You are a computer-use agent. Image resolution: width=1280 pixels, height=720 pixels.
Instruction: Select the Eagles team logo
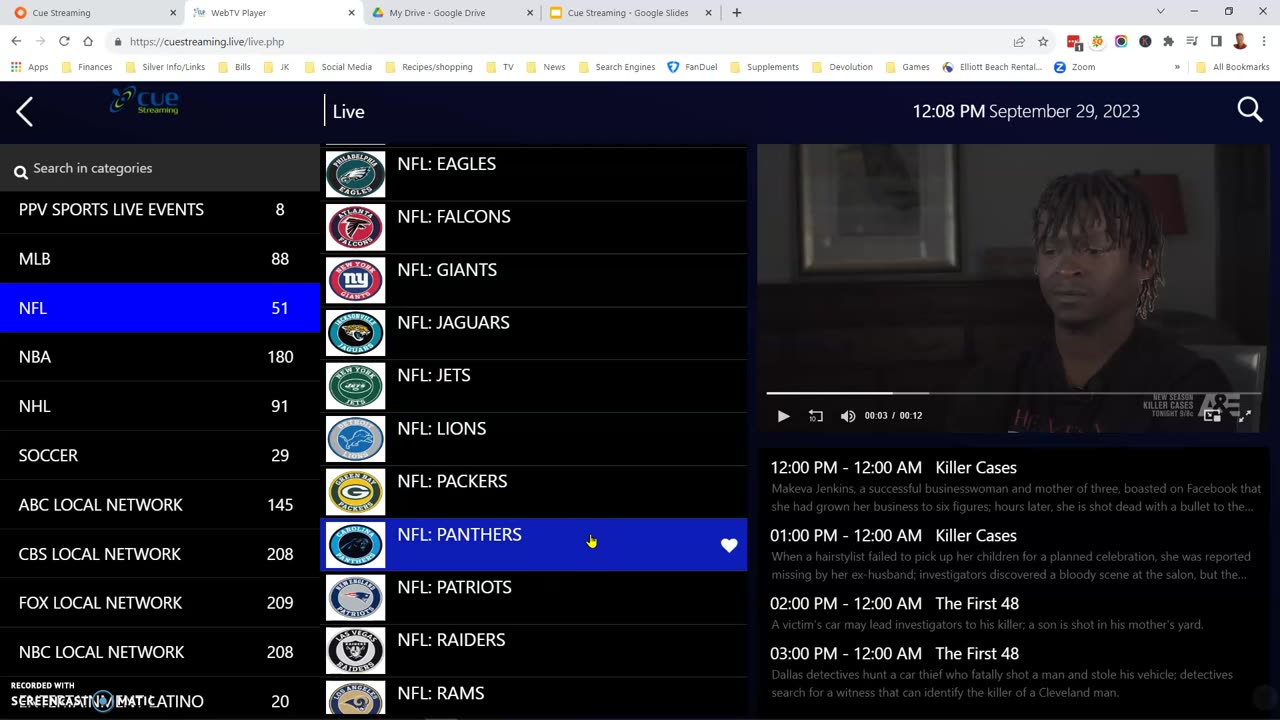pos(355,174)
